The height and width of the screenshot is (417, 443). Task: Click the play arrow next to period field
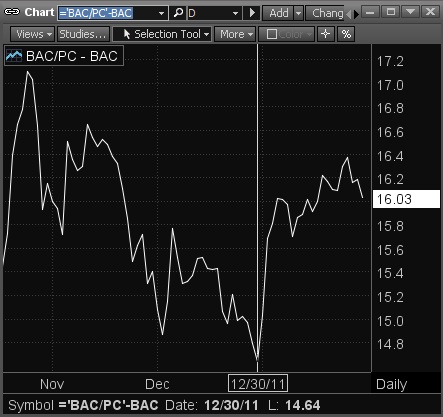252,13
